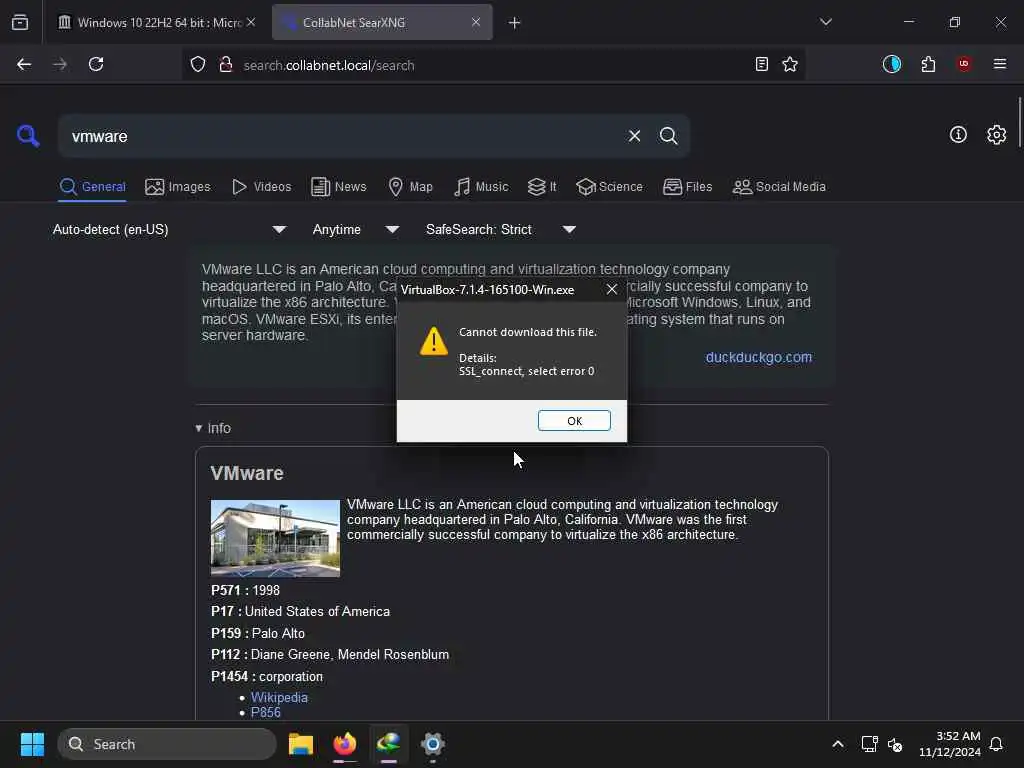Close the VirtualBox download error dialog
The height and width of the screenshot is (768, 1024).
612,289
